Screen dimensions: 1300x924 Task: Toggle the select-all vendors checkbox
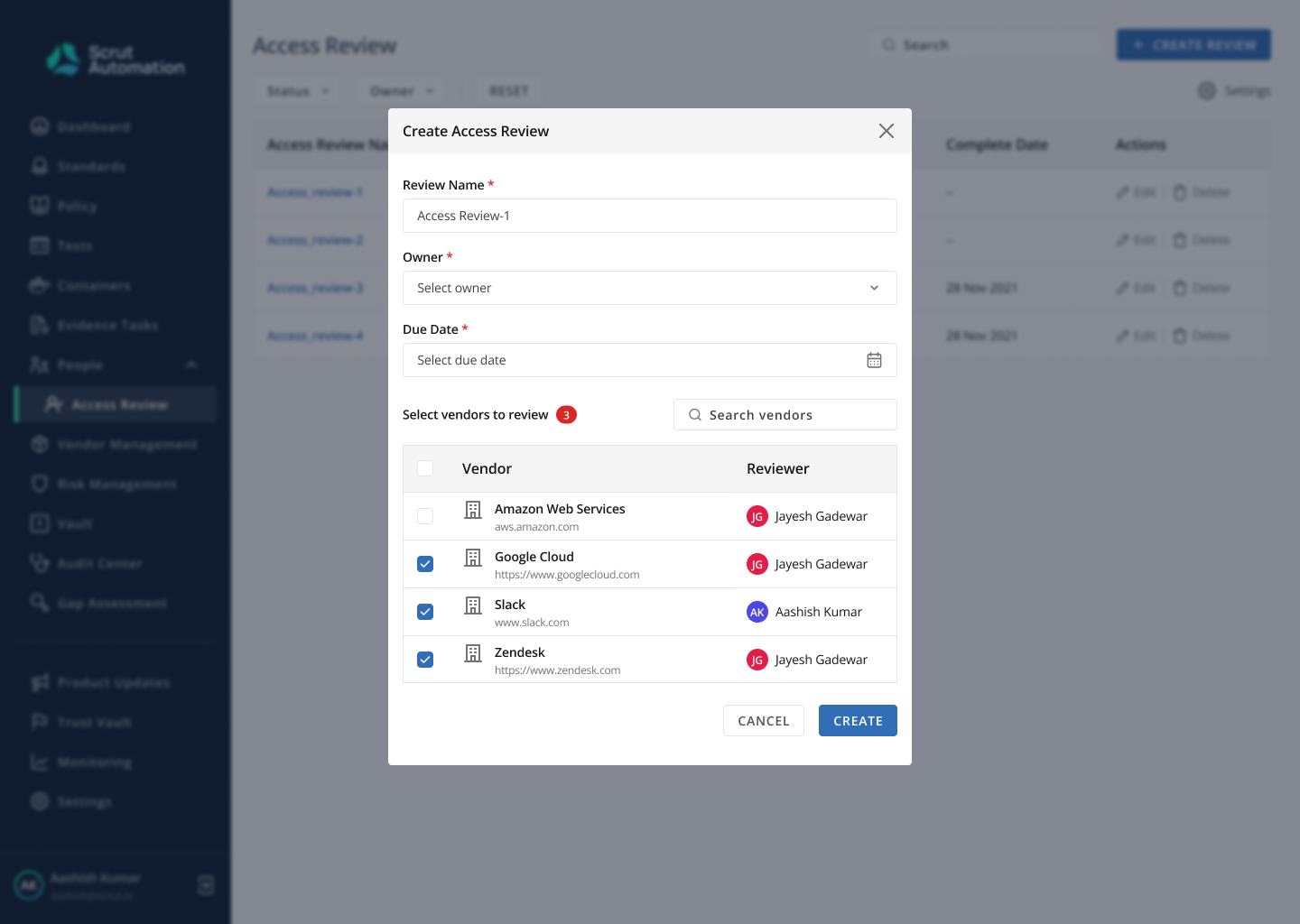pyautogui.click(x=425, y=468)
